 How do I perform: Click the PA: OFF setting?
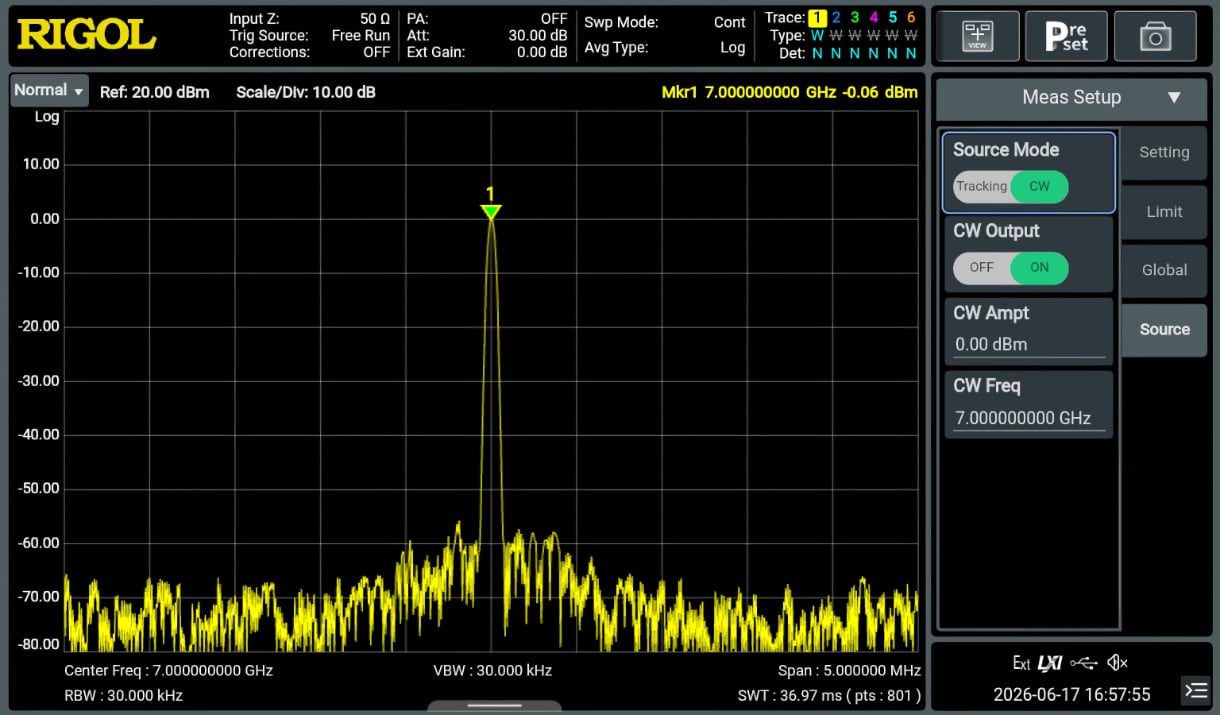[x=487, y=19]
